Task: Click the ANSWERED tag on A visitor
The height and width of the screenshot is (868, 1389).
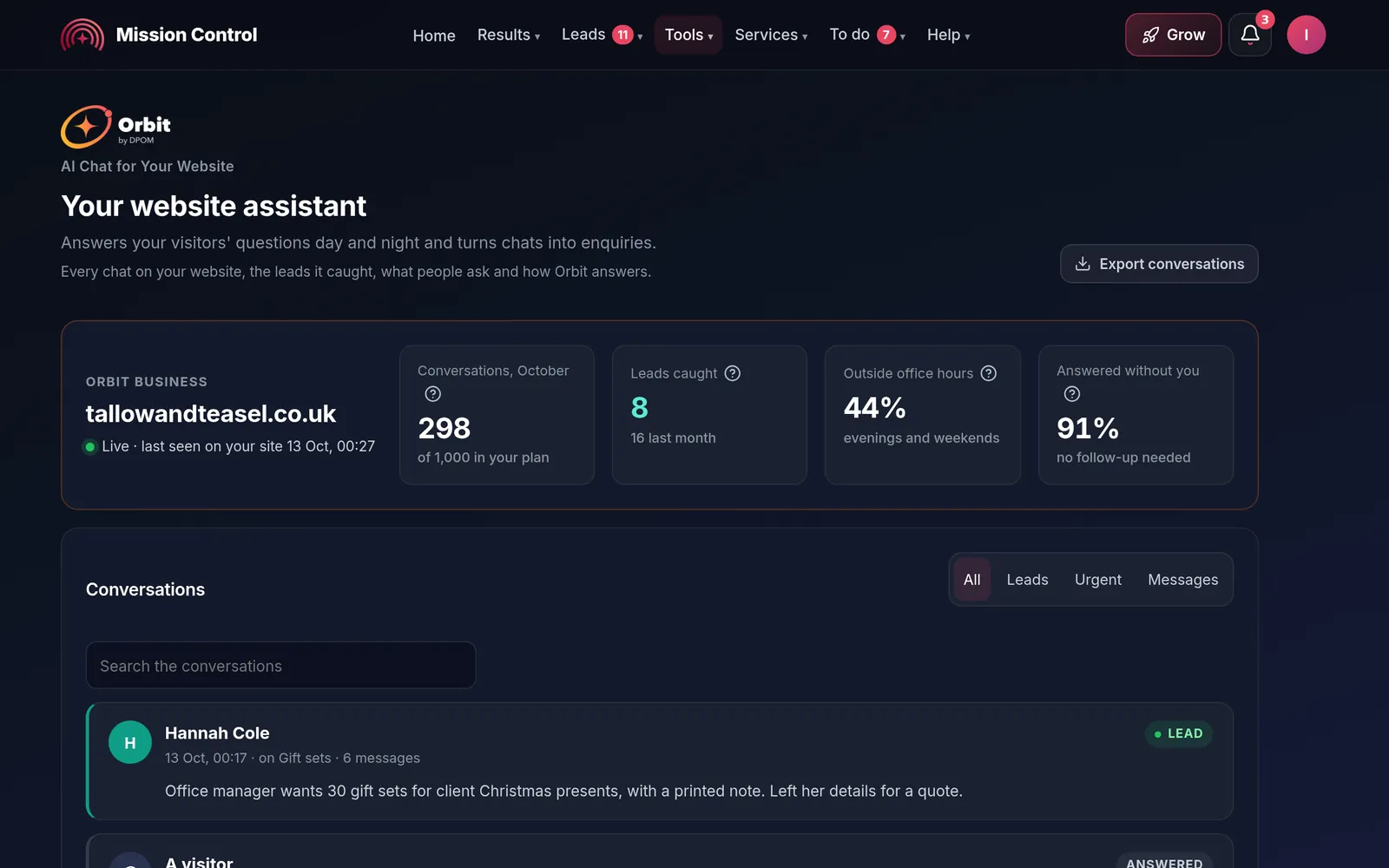Action: [1164, 862]
